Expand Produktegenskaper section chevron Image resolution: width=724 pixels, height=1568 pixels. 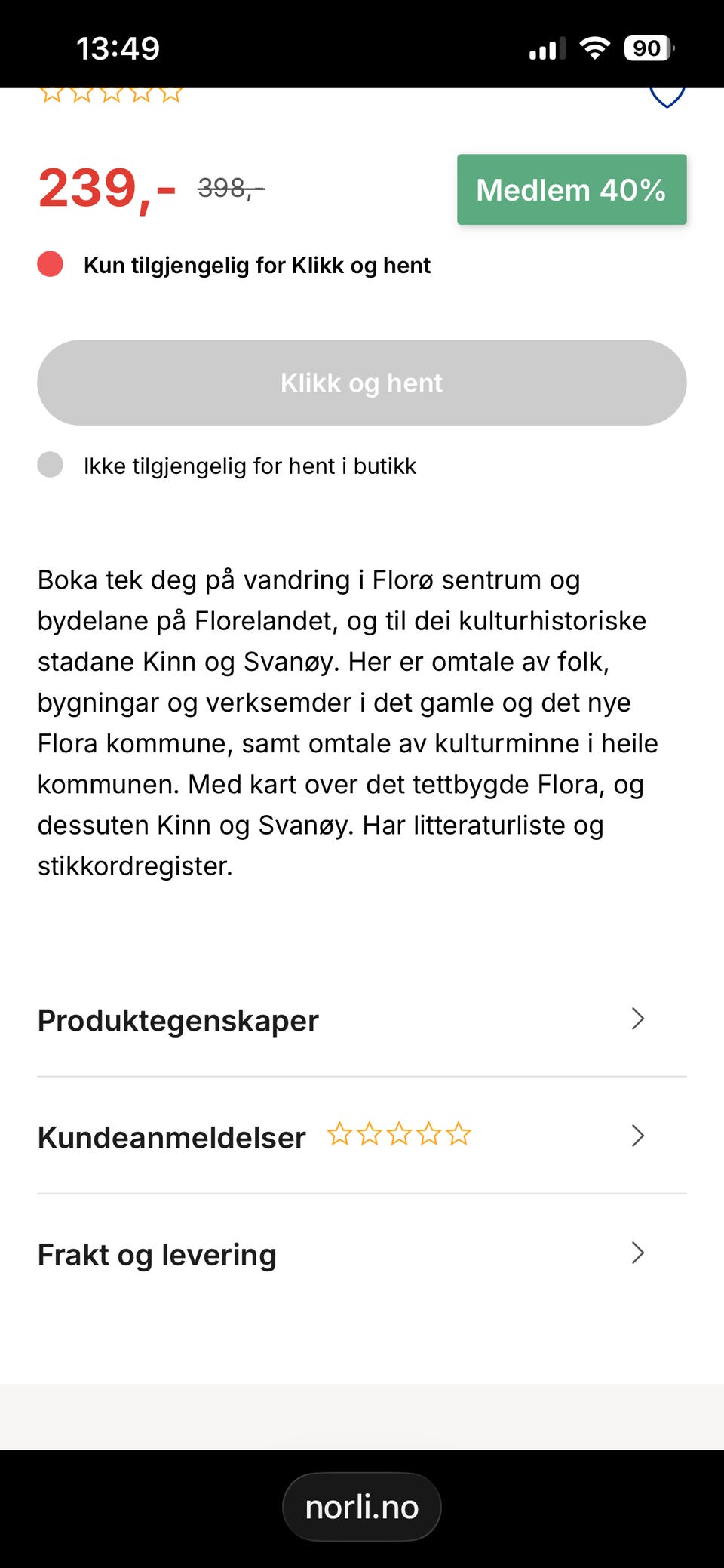tap(638, 1019)
